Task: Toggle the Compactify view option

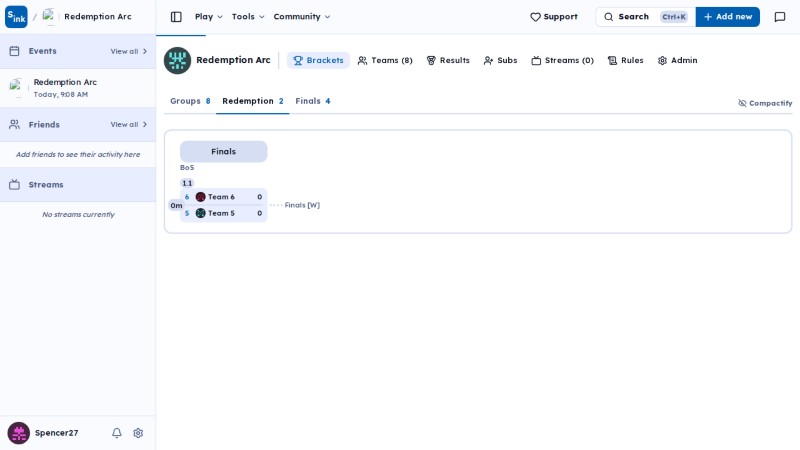Action: click(x=765, y=103)
